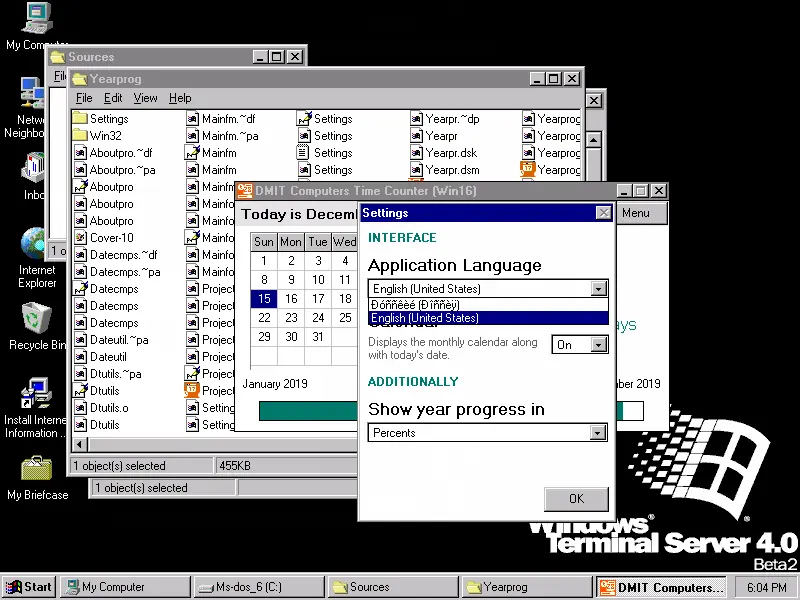Open the View menu in Yearprog
Image resolution: width=800 pixels, height=600 pixels.
point(145,98)
